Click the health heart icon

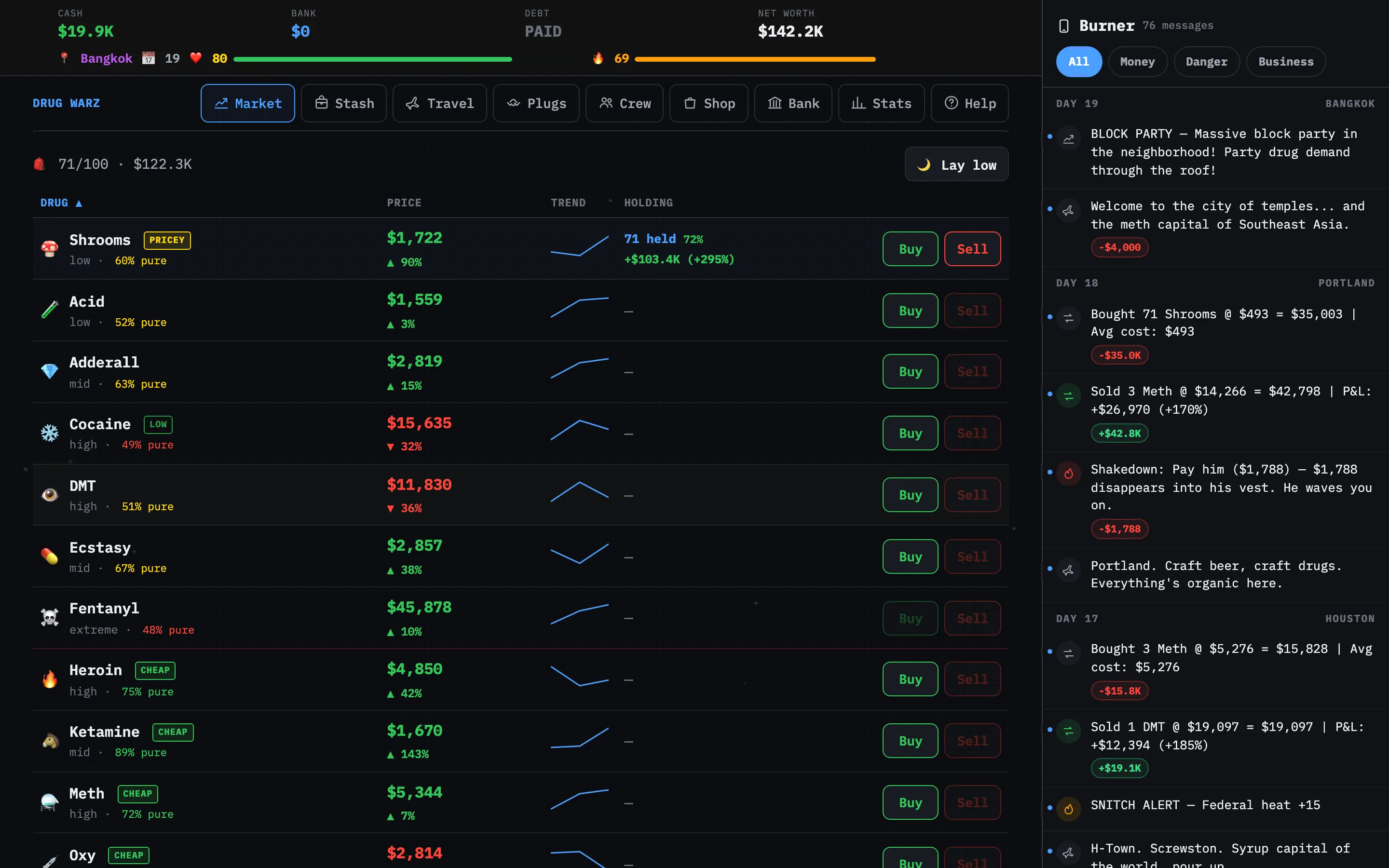[x=196, y=58]
